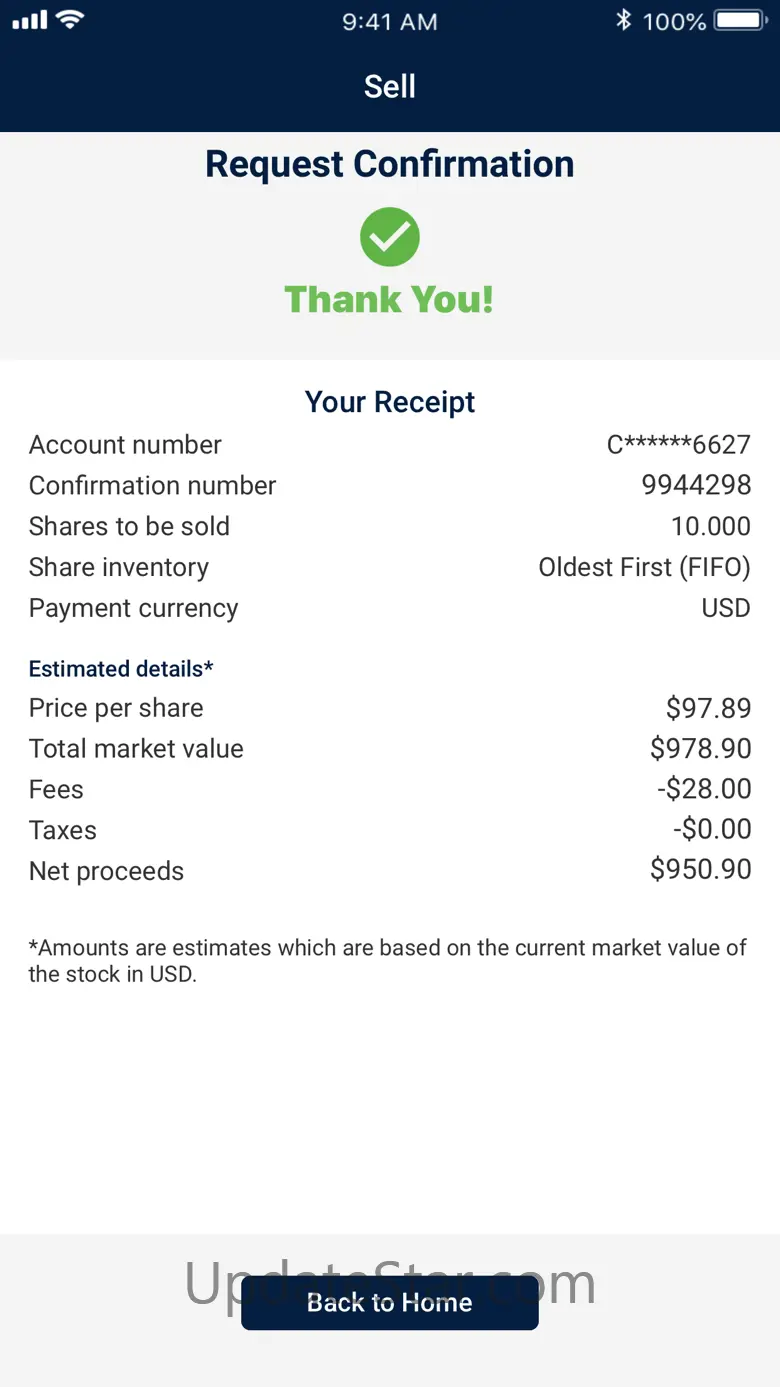The image size is (780, 1387).
Task: Tap the Sell header title
Action: click(390, 87)
